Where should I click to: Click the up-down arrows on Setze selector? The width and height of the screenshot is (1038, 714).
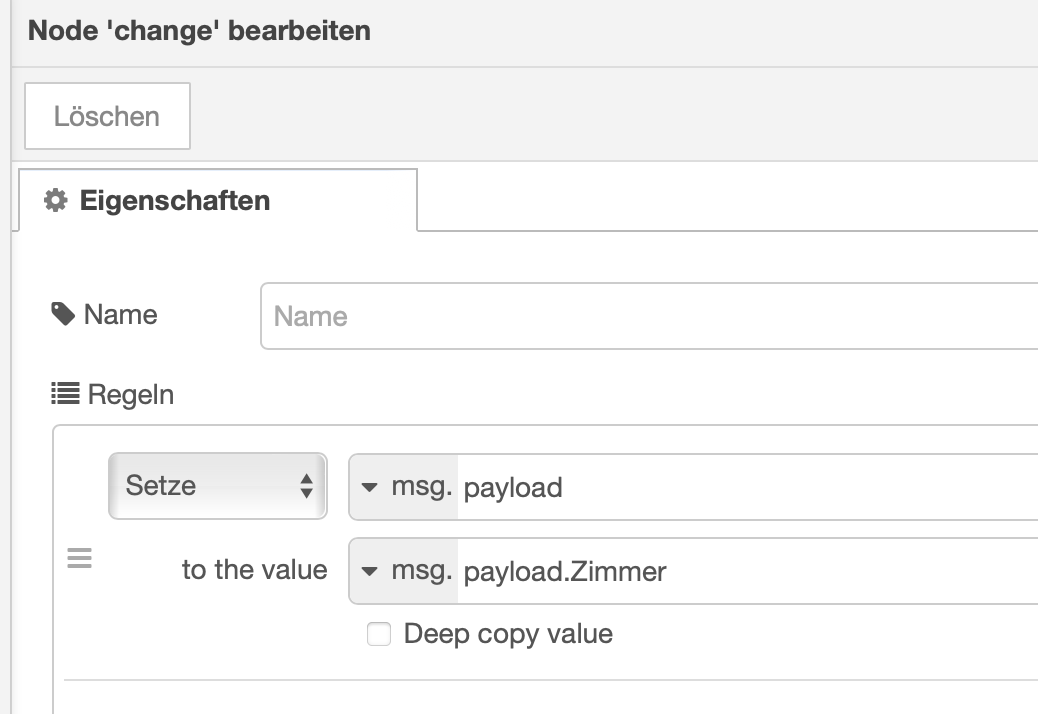(x=306, y=487)
